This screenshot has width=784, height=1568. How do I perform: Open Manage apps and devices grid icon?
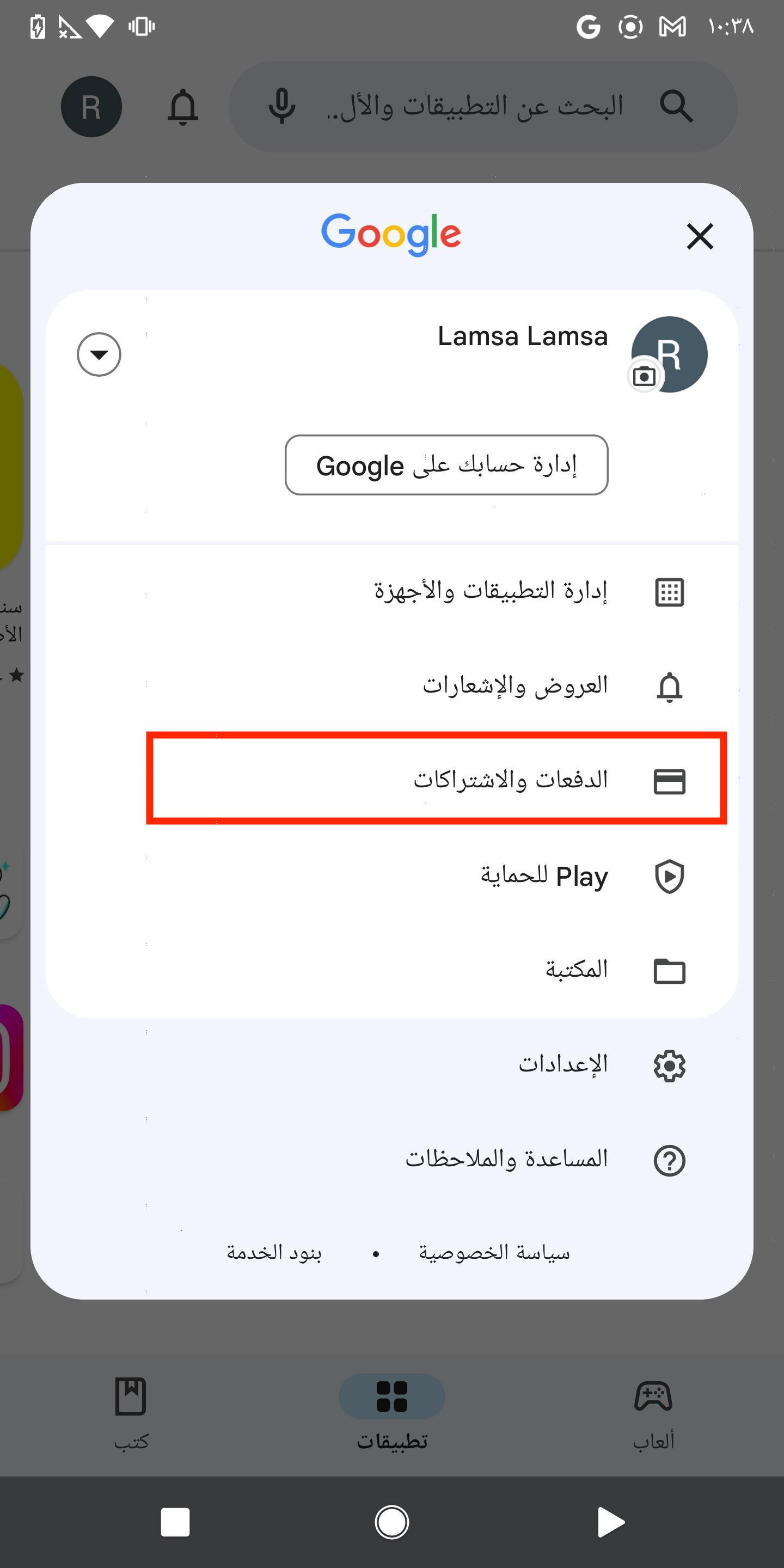coord(669,592)
